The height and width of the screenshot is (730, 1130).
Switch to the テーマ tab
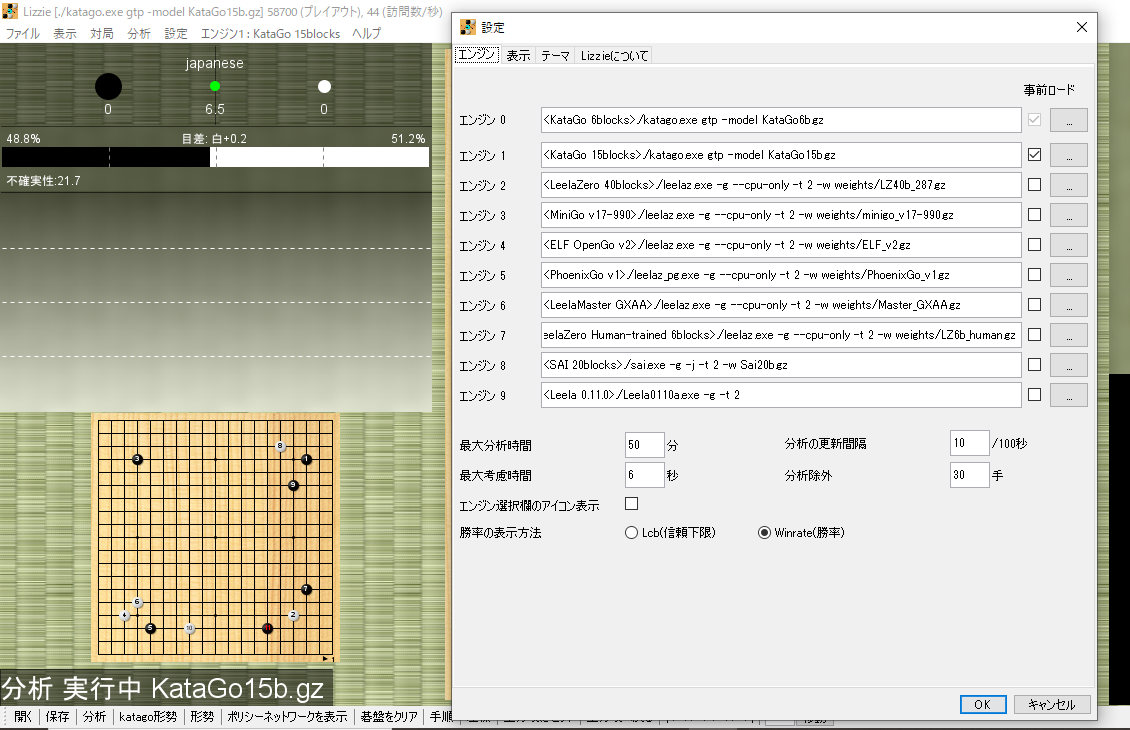pyautogui.click(x=556, y=55)
